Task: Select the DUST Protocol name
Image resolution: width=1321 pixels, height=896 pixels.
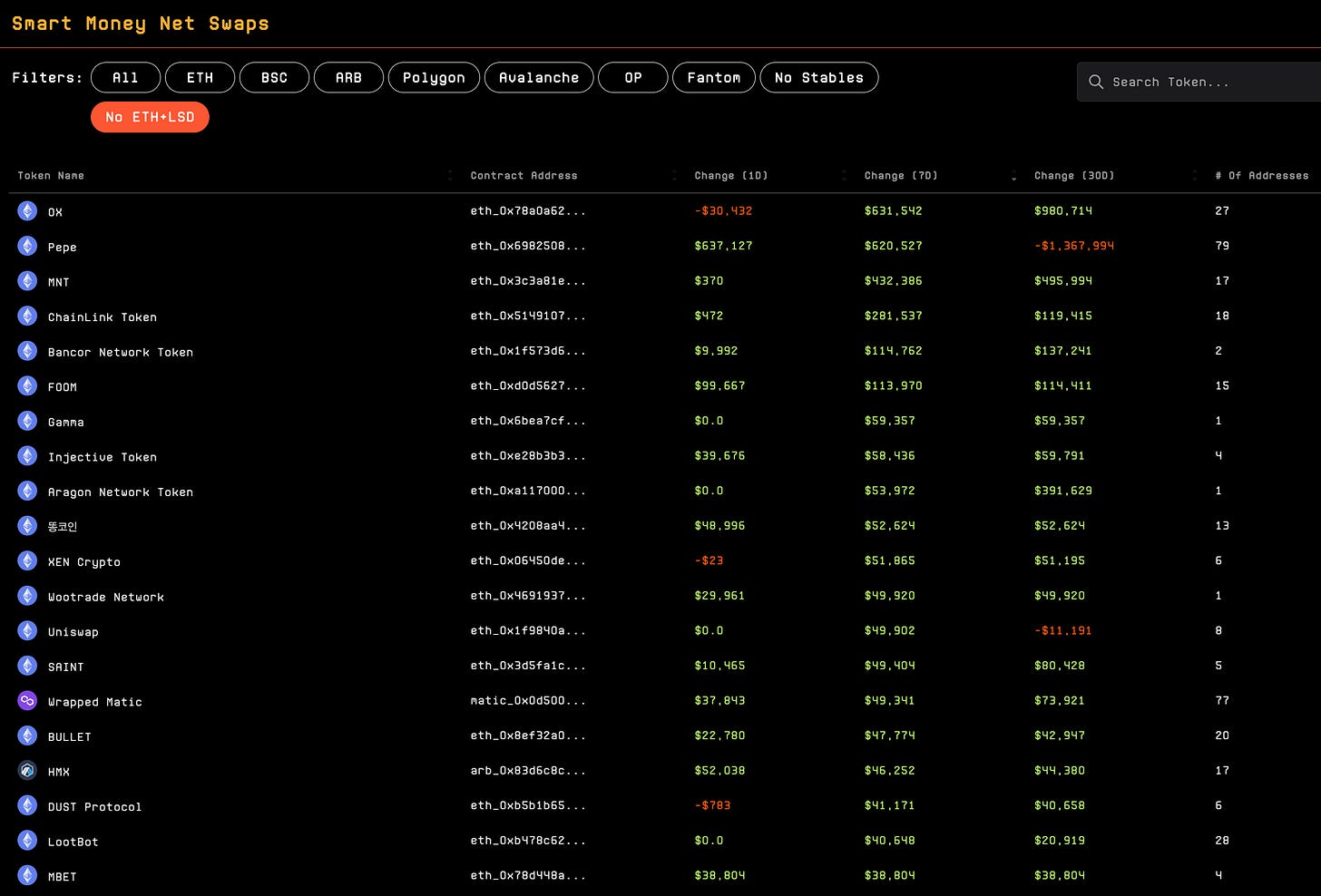Action: pyautogui.click(x=95, y=807)
